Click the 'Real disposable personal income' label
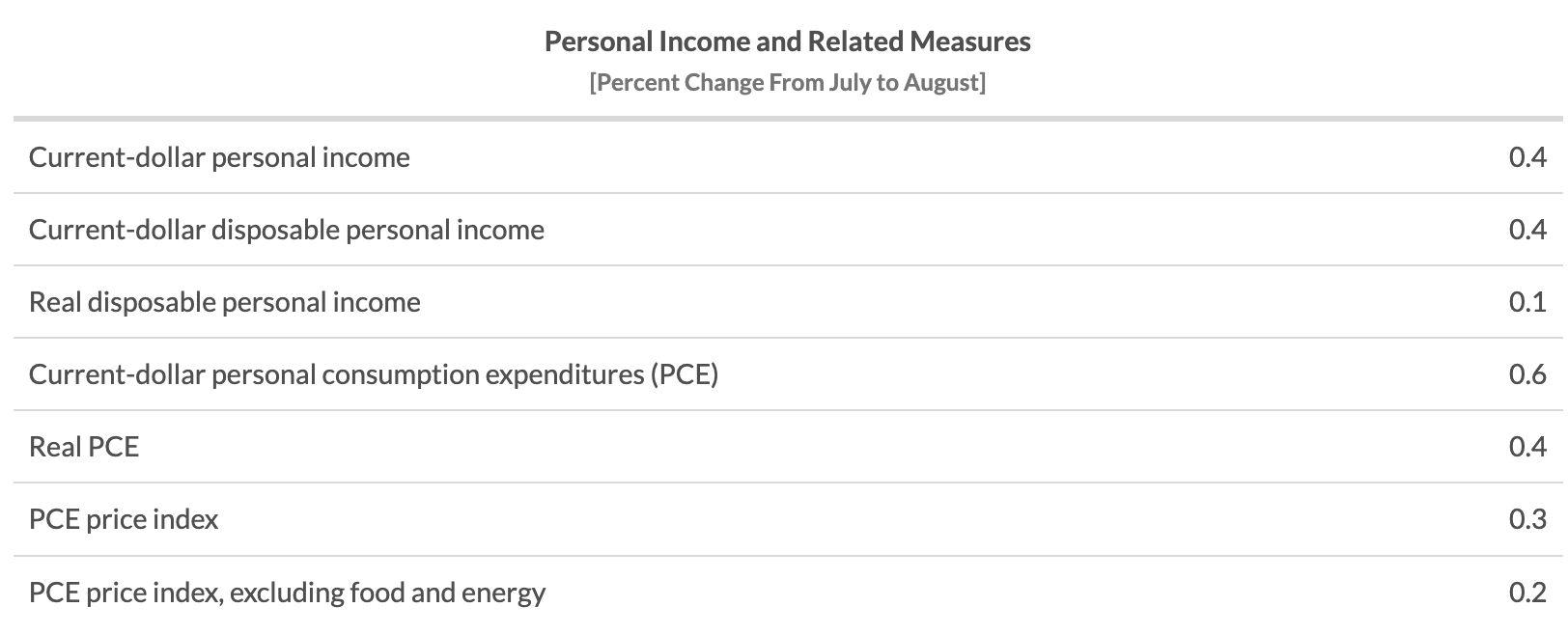This screenshot has height=635, width=1568. pos(224,302)
